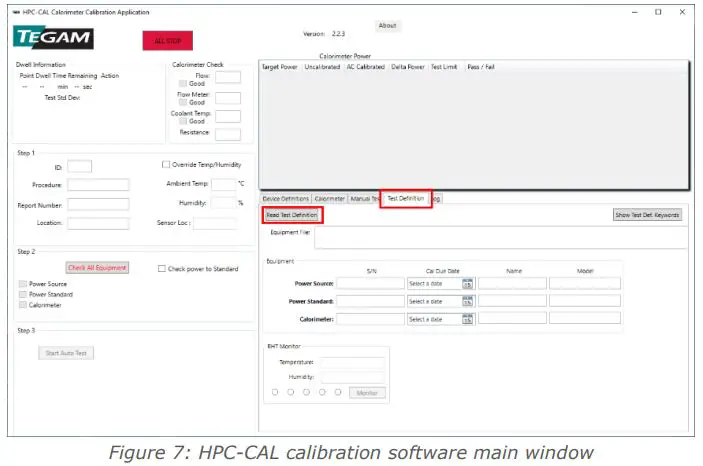Click AC Calibrated column header
Viewport: 703px width, 466px height.
click(366, 67)
